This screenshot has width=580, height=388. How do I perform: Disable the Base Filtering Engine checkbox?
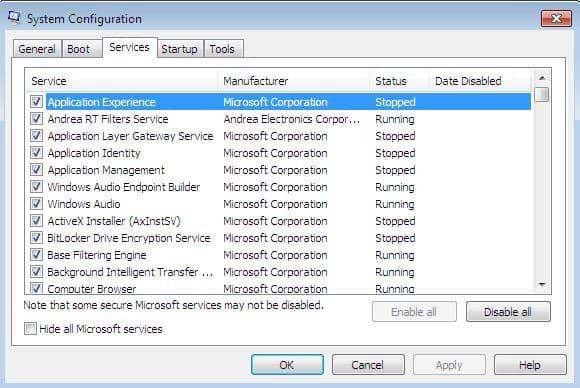[x=36, y=254]
